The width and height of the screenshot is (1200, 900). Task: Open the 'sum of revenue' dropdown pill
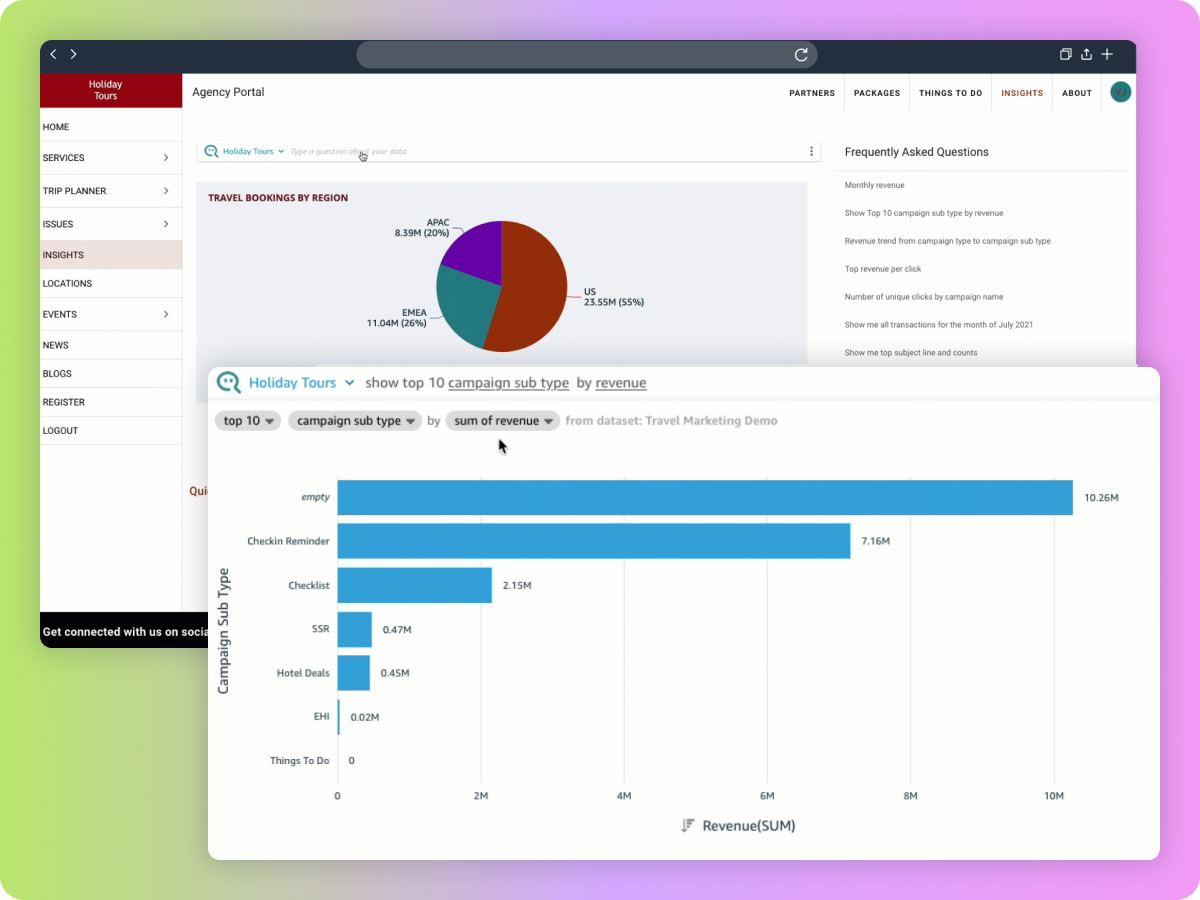pyautogui.click(x=503, y=421)
